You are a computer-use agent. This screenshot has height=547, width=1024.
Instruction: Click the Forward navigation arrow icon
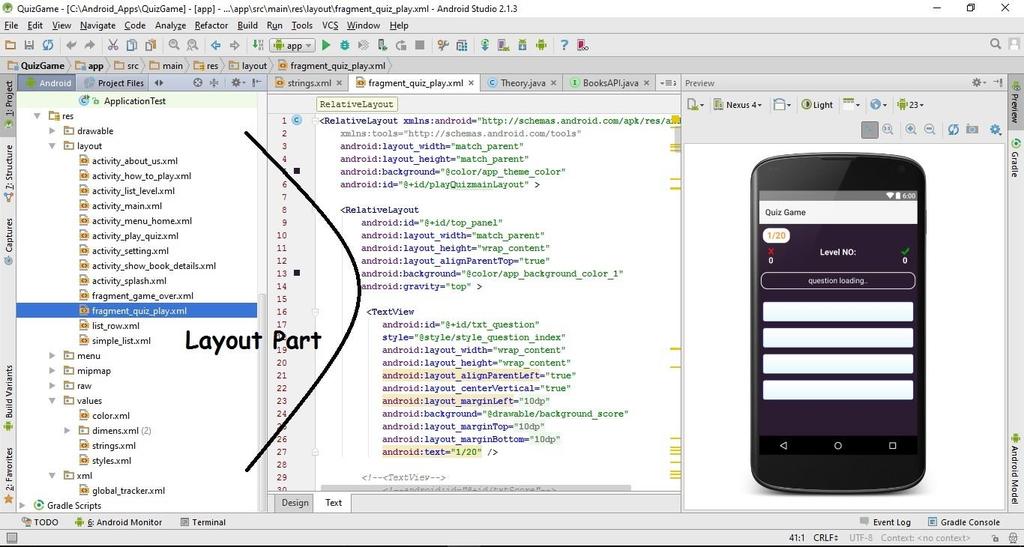click(234, 45)
